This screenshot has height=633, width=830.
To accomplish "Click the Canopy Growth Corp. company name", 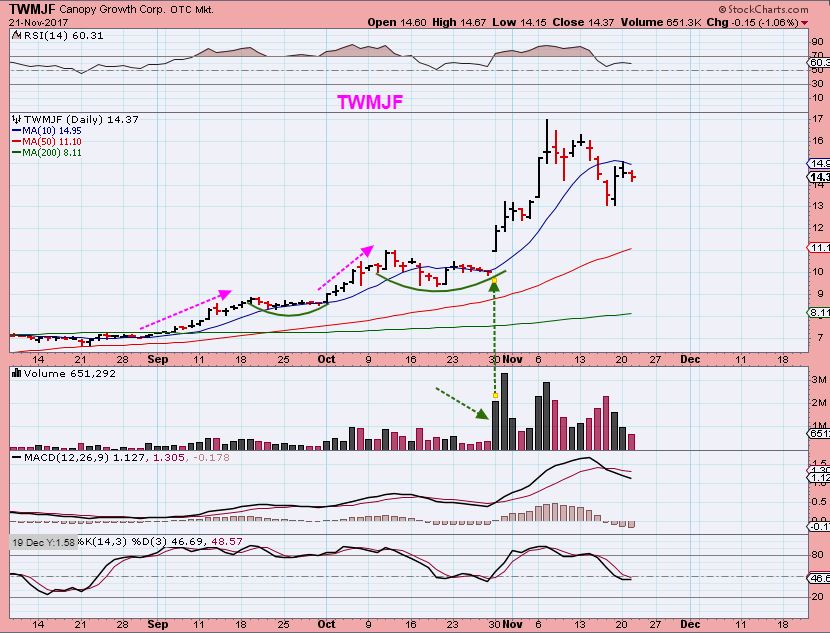I will point(112,10).
